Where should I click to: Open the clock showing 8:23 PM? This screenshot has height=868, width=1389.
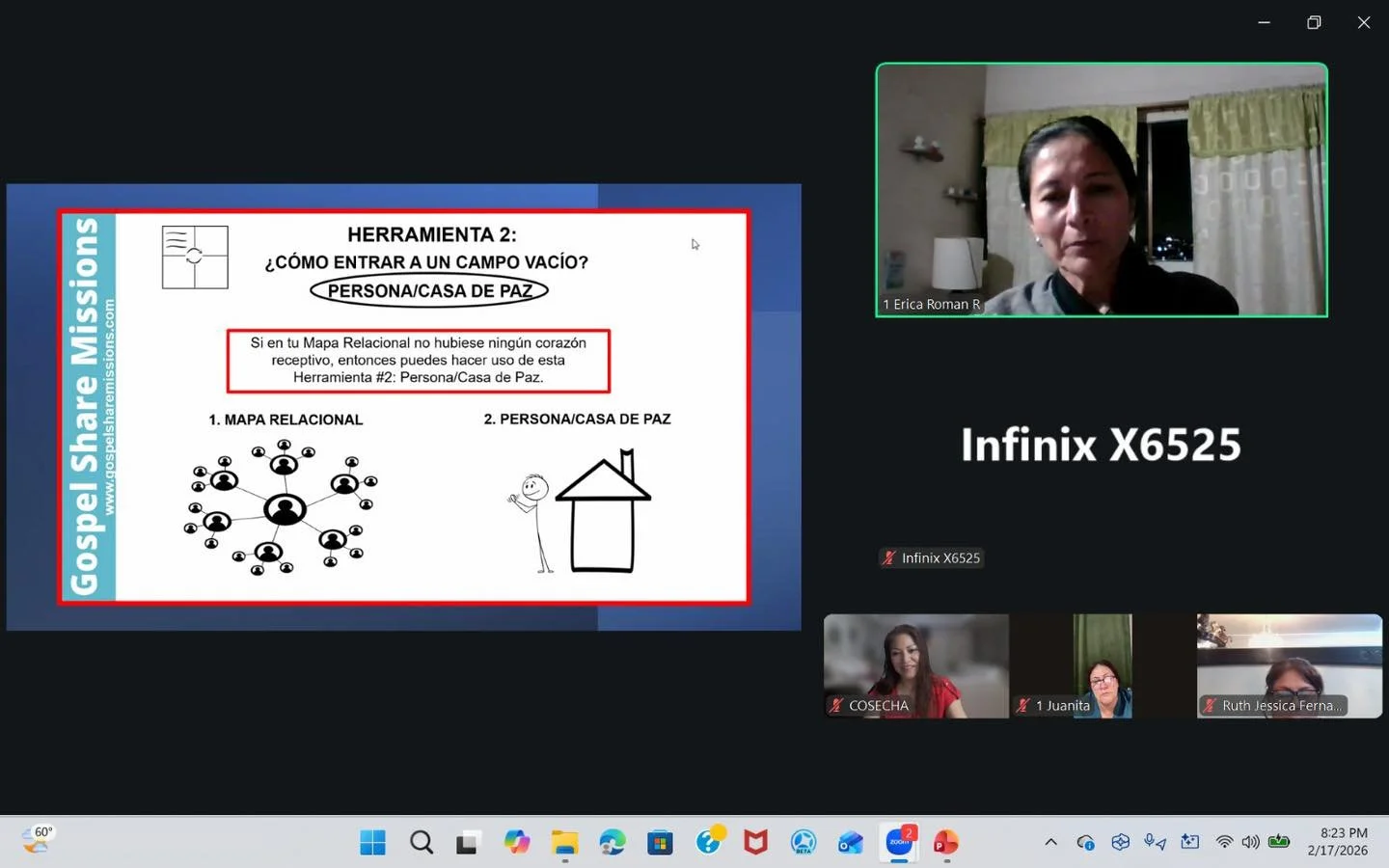point(1337,841)
